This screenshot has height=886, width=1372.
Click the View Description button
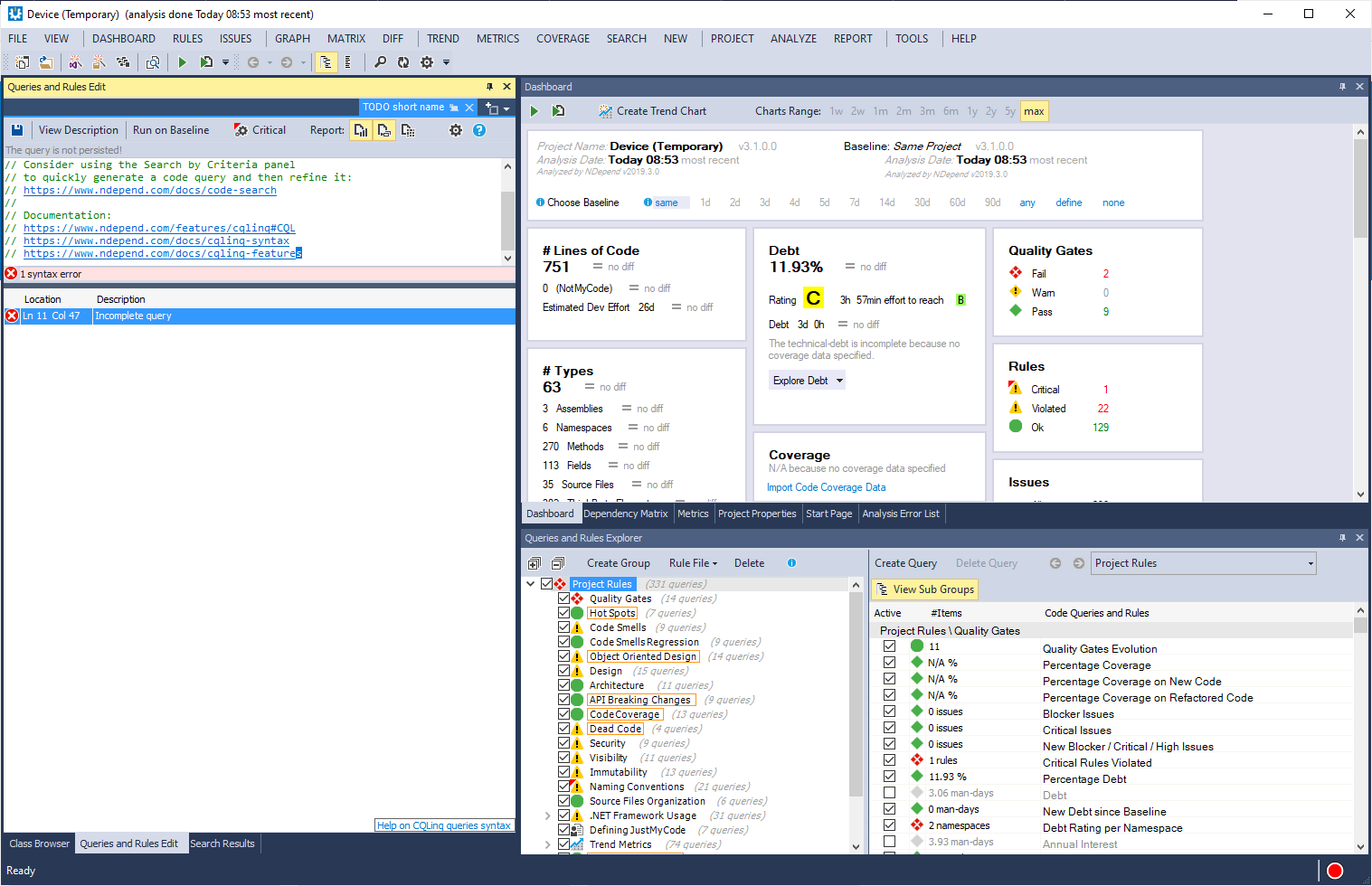(x=79, y=130)
